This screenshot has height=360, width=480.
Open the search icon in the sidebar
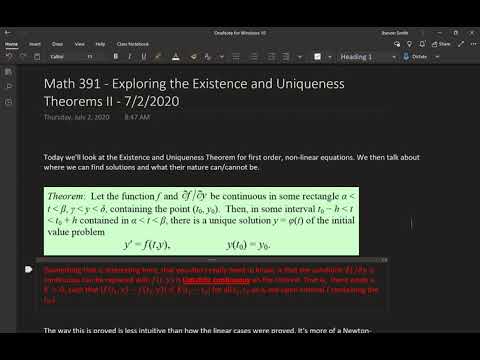pos(9,86)
